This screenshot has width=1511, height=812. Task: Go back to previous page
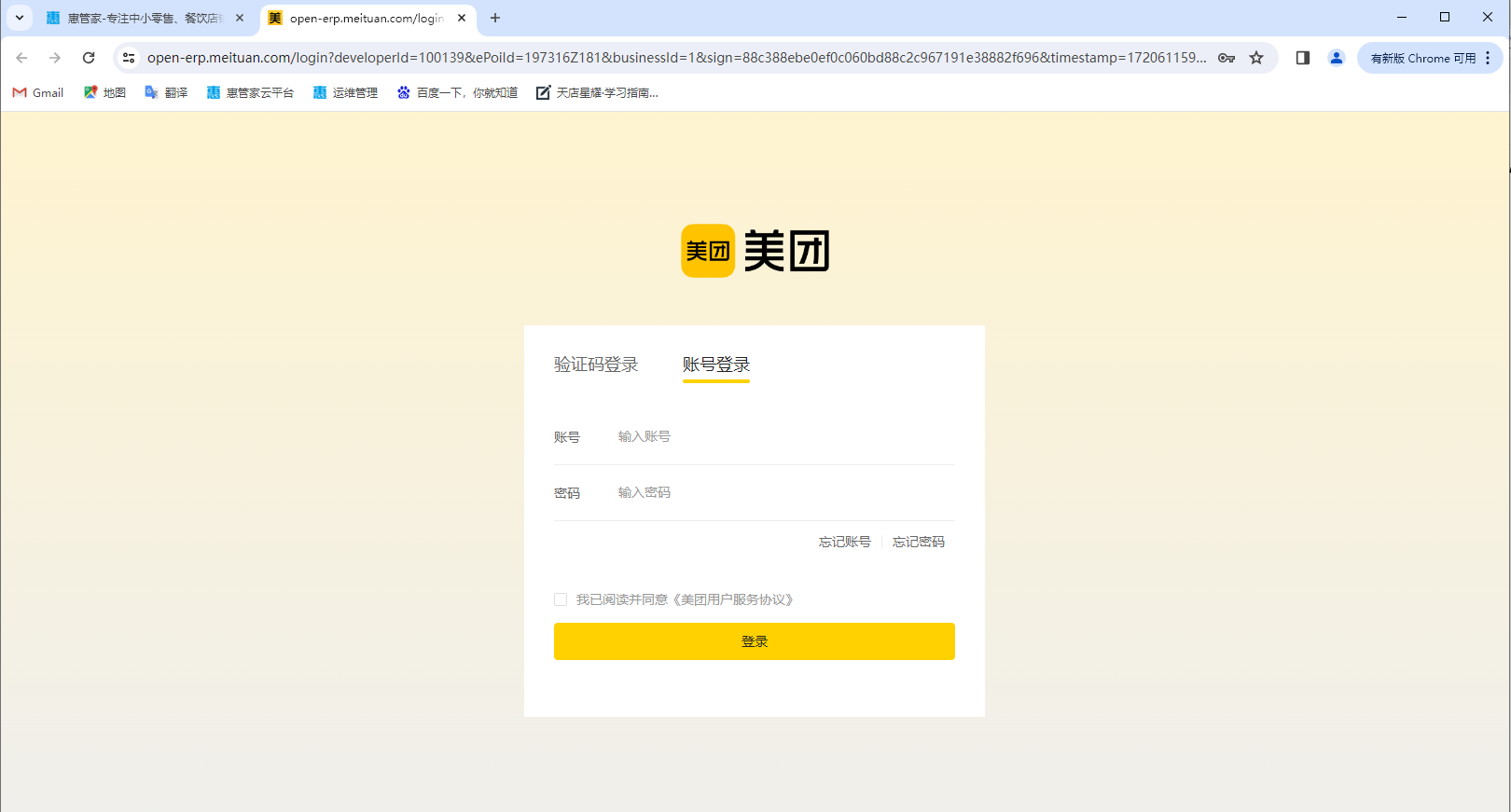pos(21,58)
